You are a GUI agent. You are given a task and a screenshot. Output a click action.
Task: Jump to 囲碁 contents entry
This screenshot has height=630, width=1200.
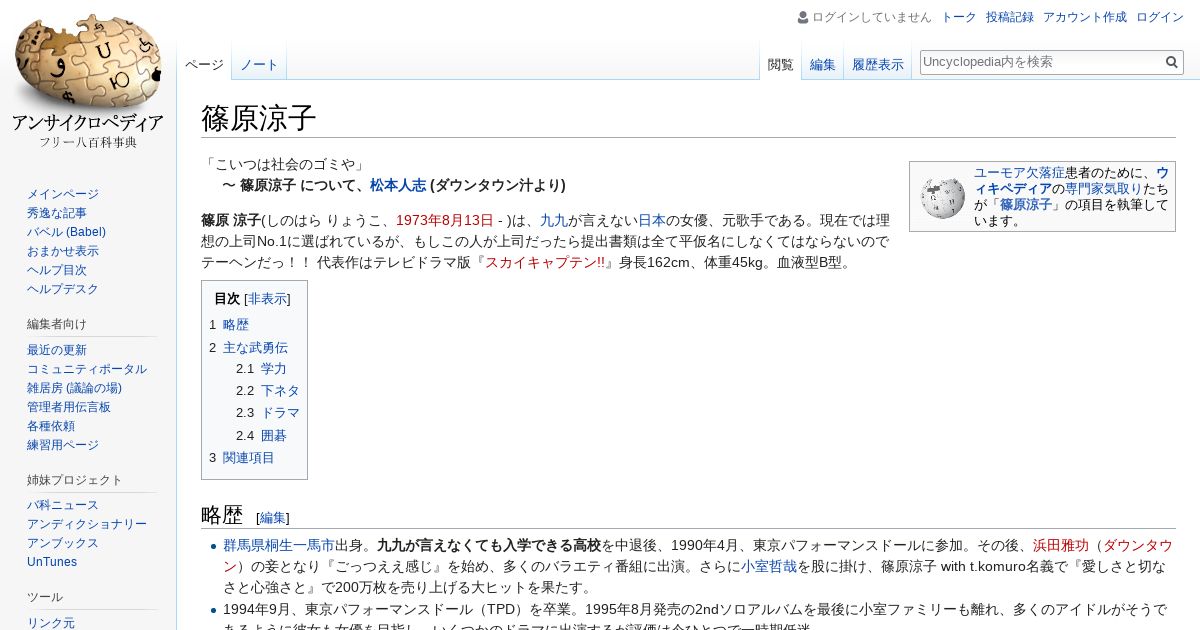click(274, 436)
